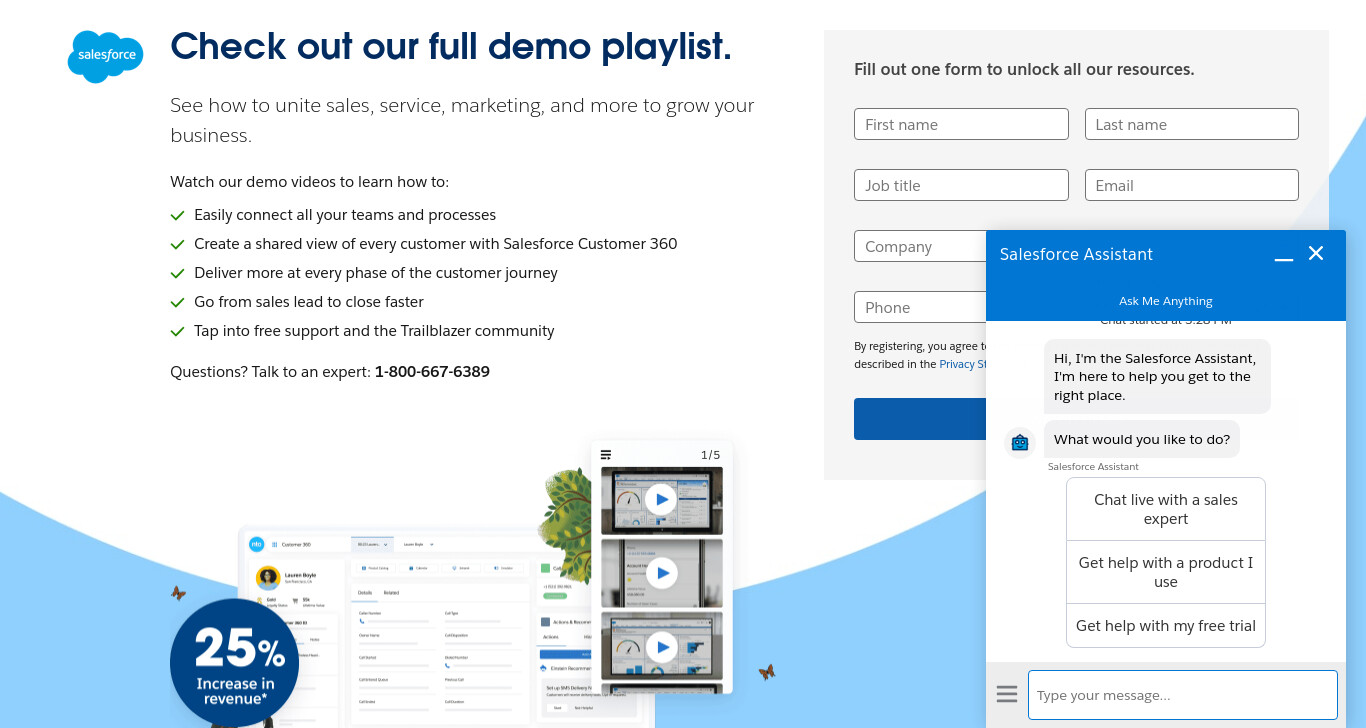Open the chat options hamburger menu

click(x=1007, y=694)
